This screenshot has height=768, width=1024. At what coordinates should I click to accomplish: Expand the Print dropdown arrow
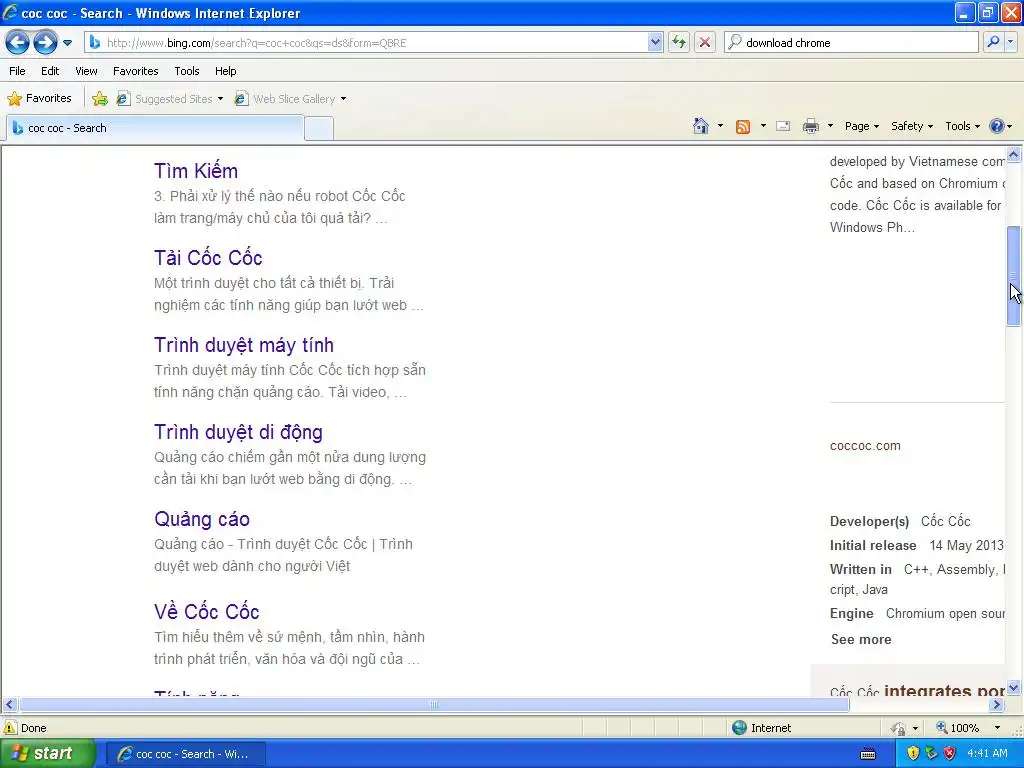click(x=830, y=126)
